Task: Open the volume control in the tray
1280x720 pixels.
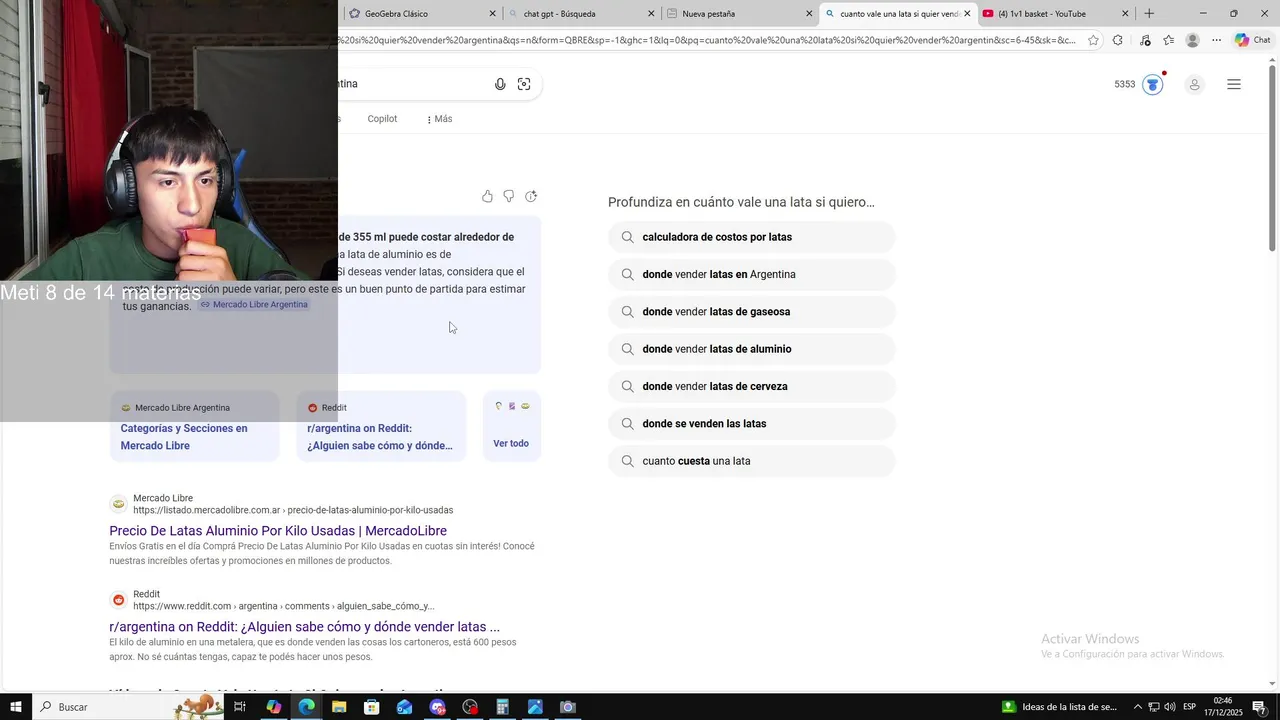Action: click(x=1169, y=707)
